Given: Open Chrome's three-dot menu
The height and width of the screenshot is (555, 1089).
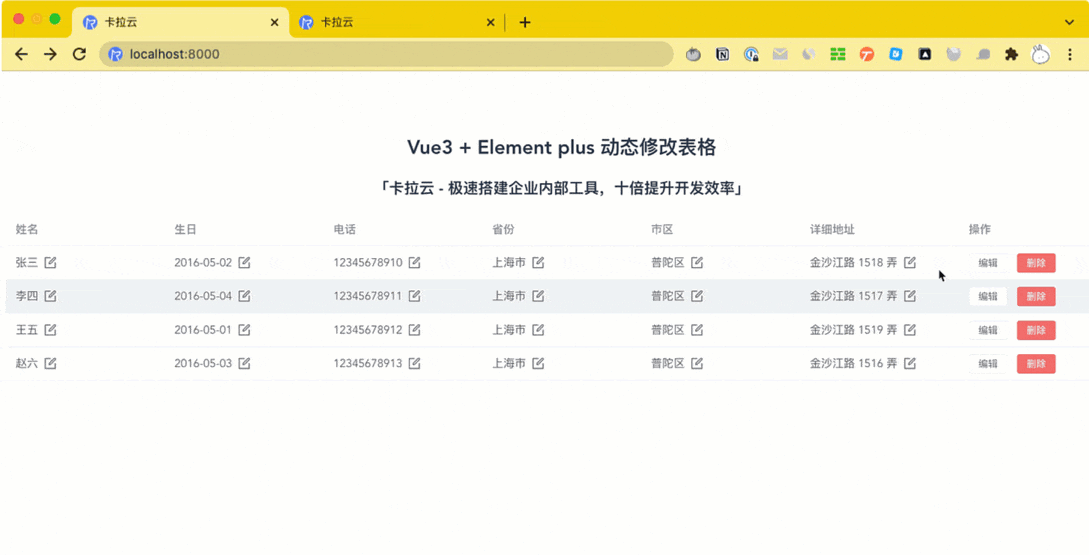Looking at the screenshot, I should coord(1070,54).
